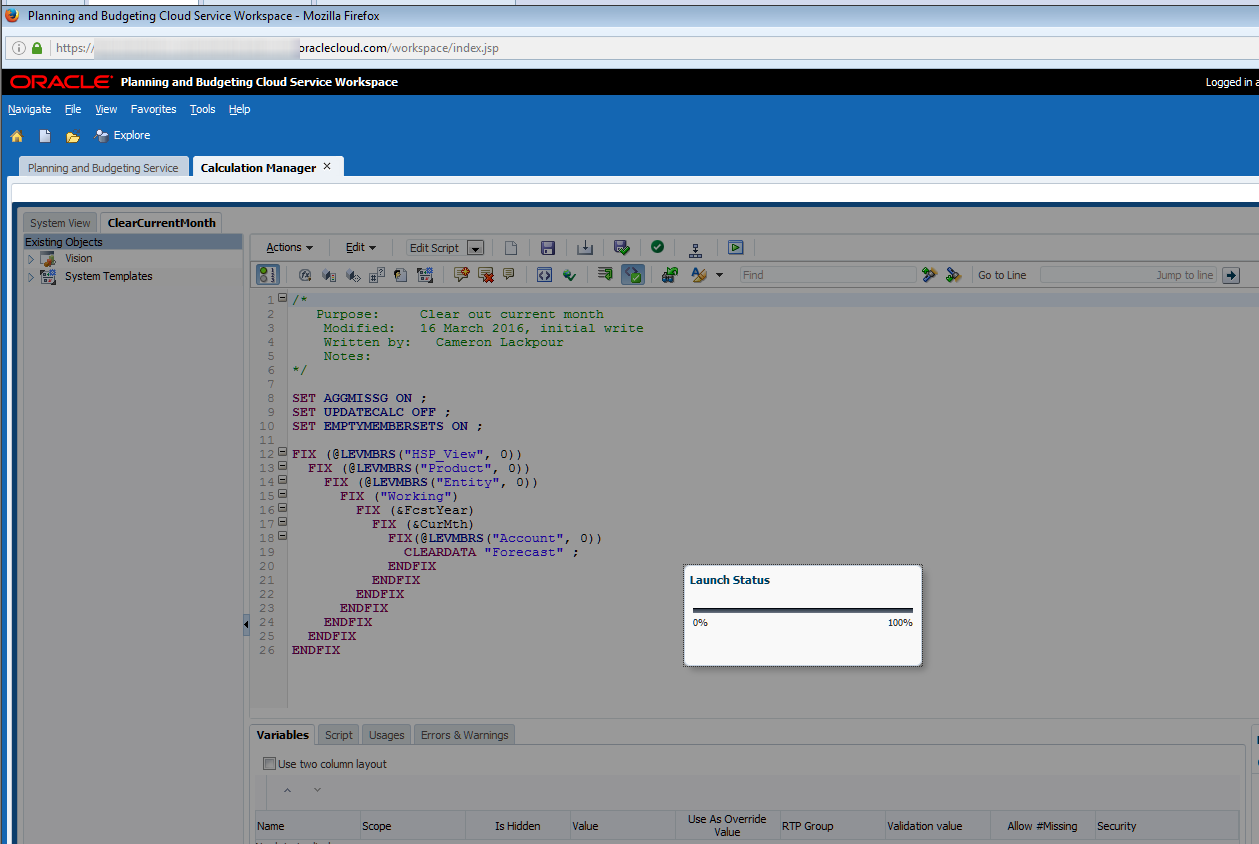Screen dimensions: 1259x844
Task: Open the Errors & Warnings tab
Action: (465, 735)
